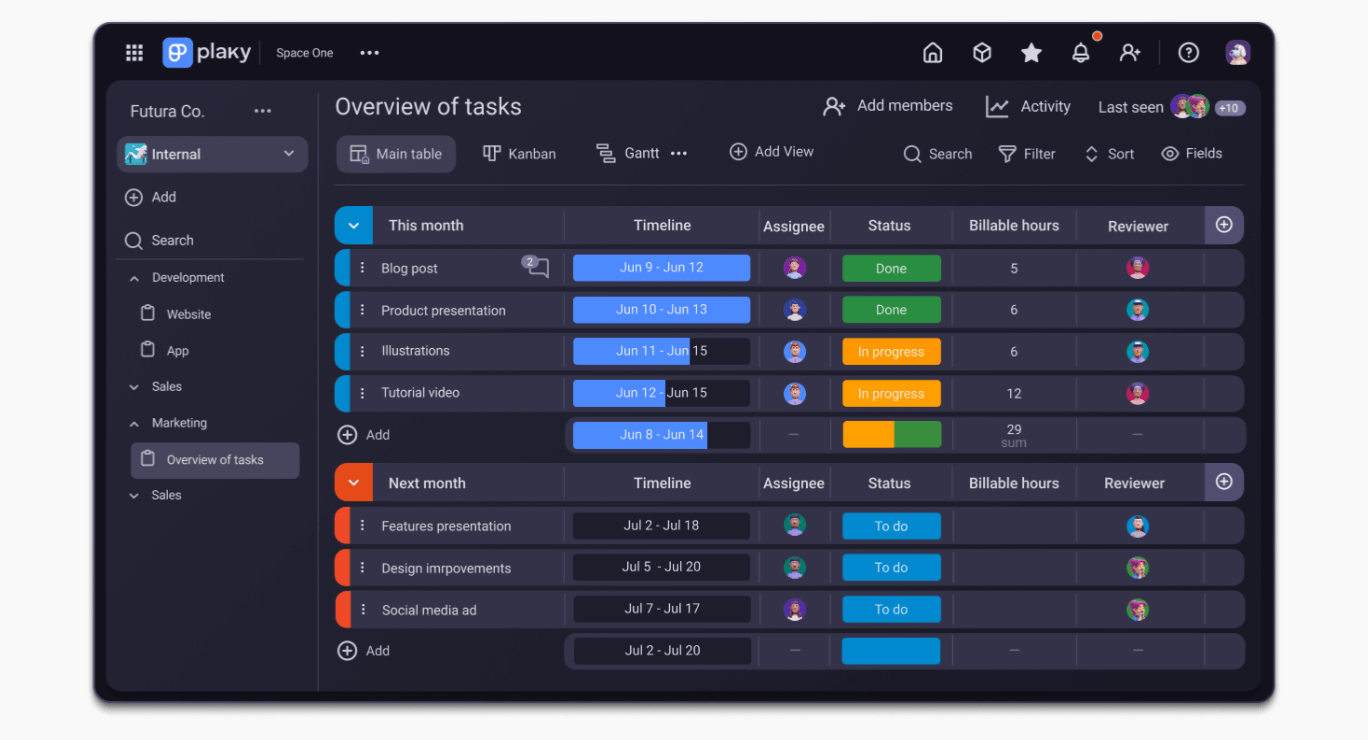Screen dimensions: 1368x740
Task: Open the Internal workspace dropdown
Action: [212, 154]
